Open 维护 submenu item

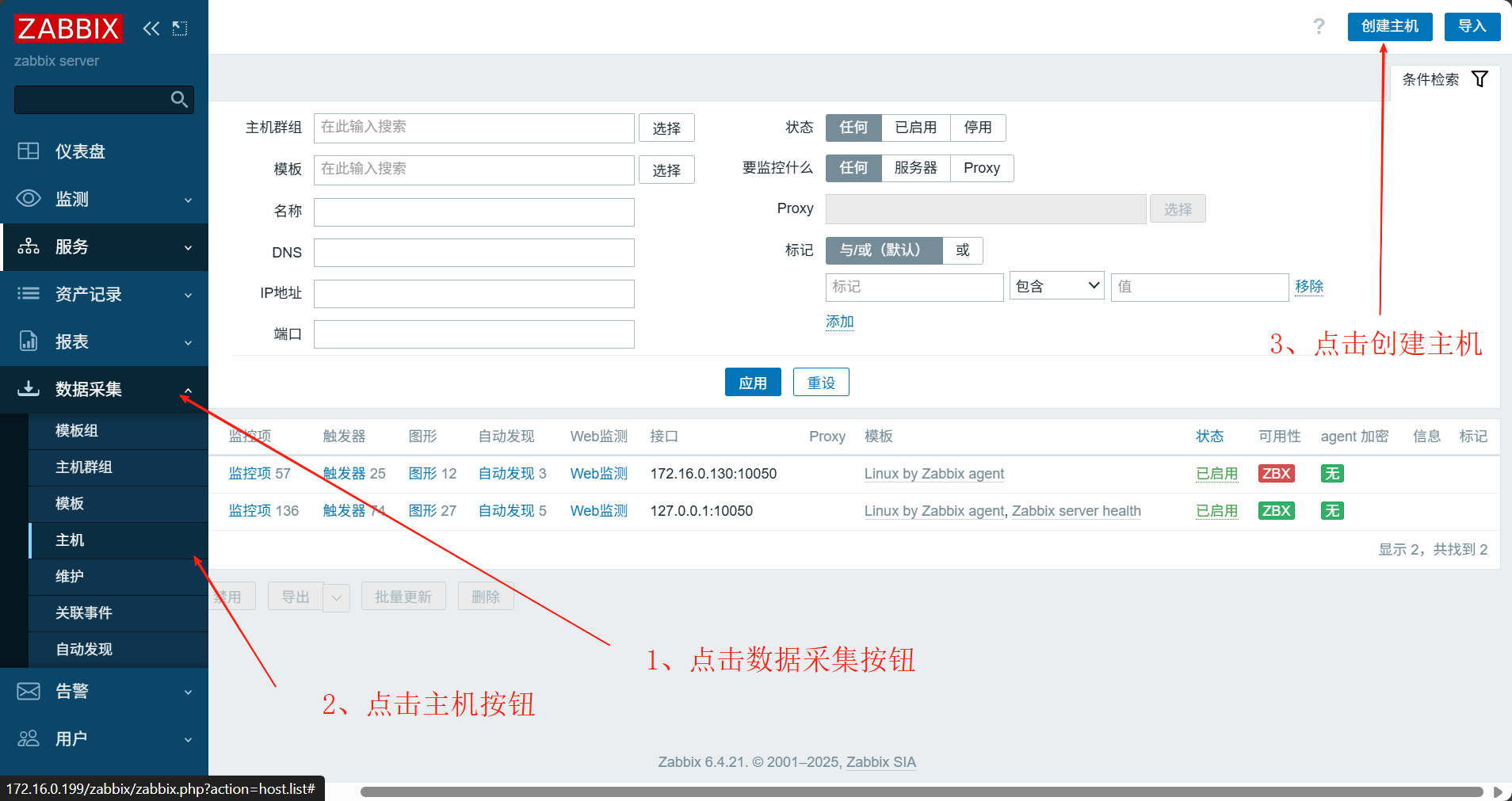pyautogui.click(x=118, y=576)
